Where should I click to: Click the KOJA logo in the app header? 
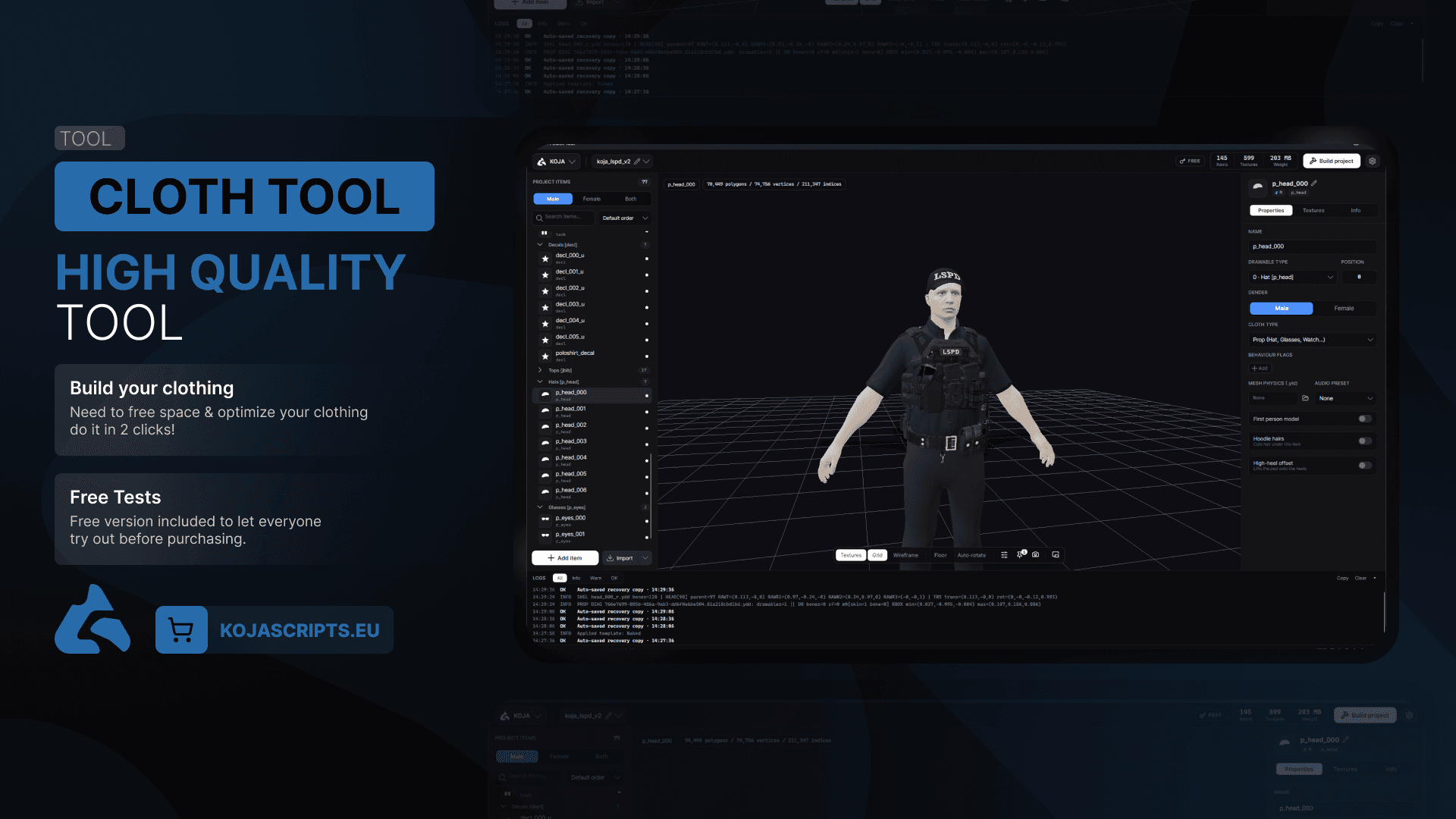click(x=541, y=162)
